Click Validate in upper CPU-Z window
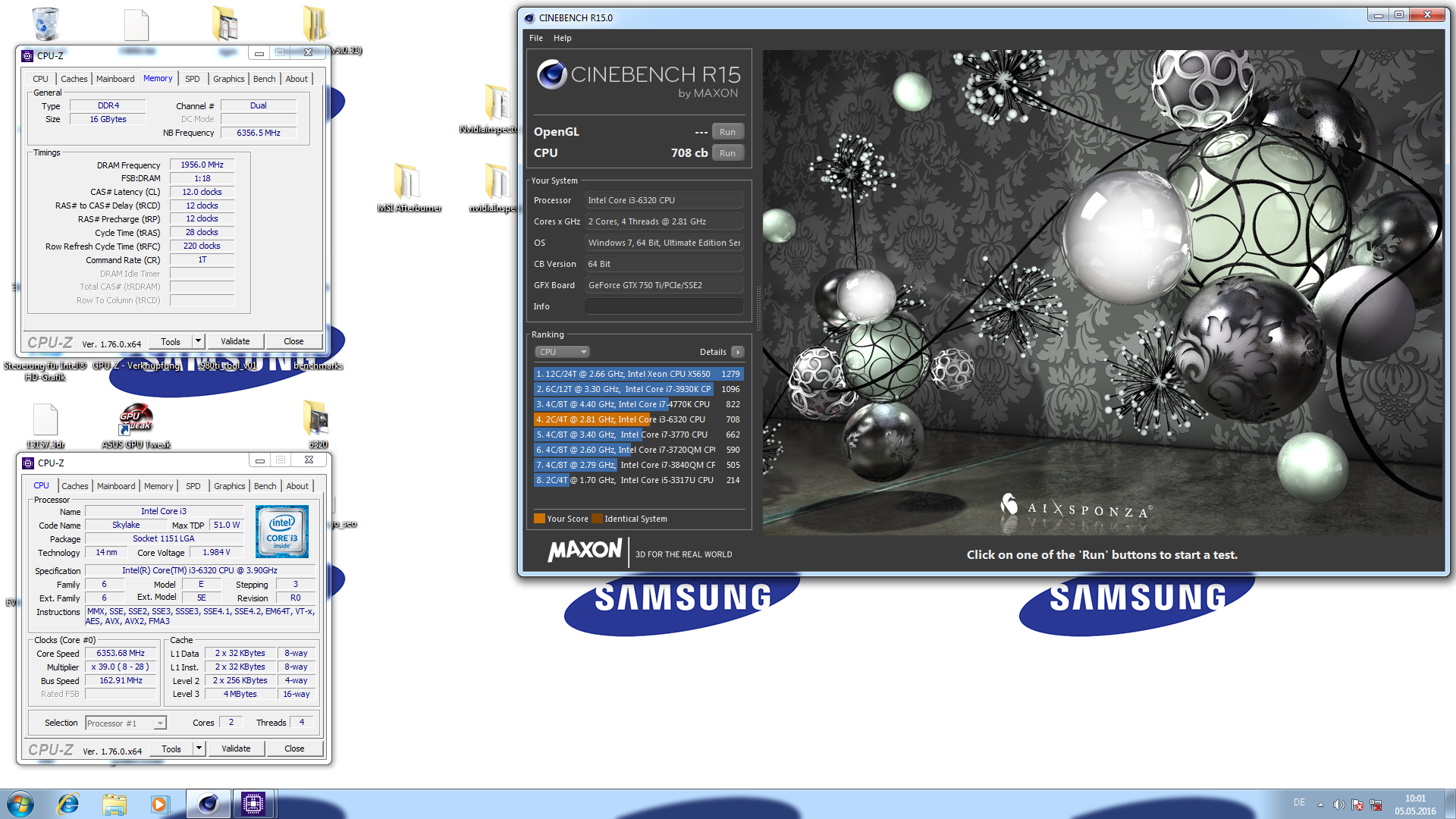Viewport: 1456px width, 819px height. tap(235, 341)
